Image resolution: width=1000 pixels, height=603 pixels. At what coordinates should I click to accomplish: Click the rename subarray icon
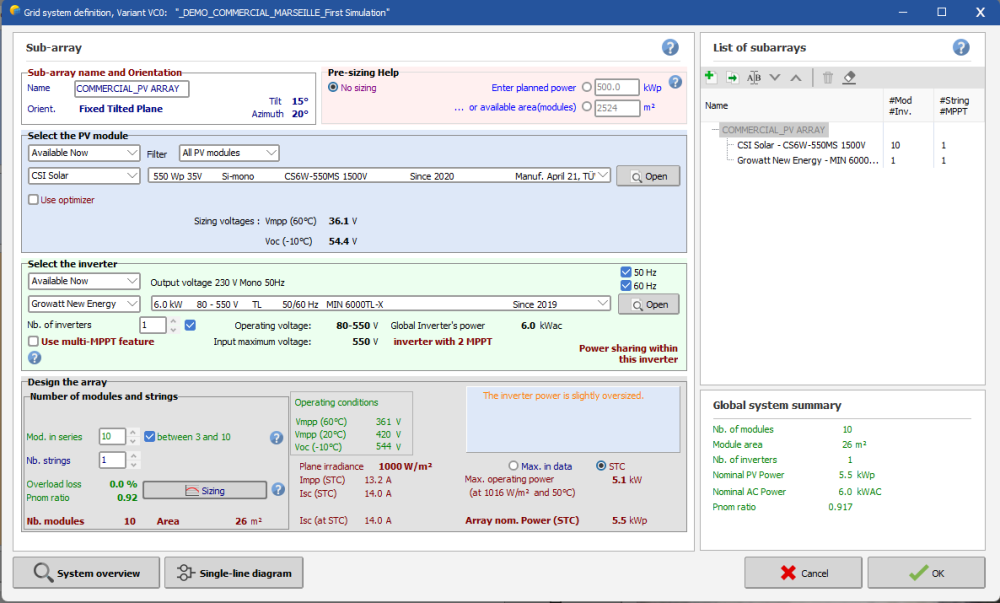754,77
